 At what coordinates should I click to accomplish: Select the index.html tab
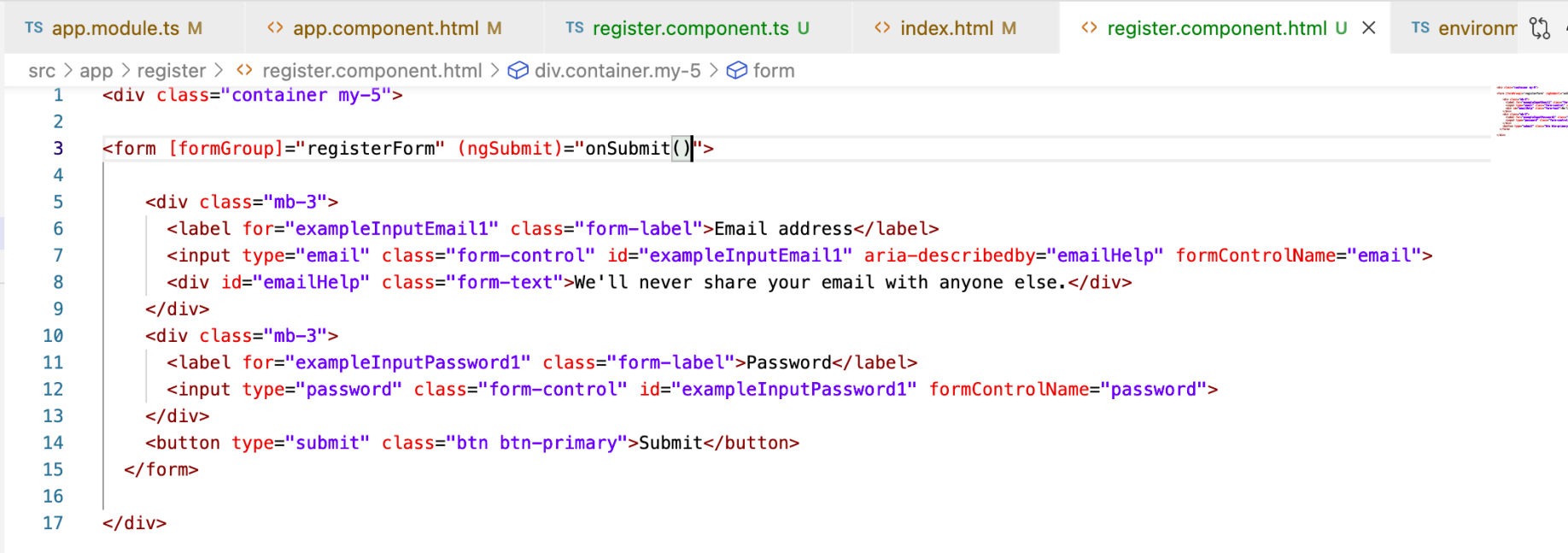coord(946,28)
